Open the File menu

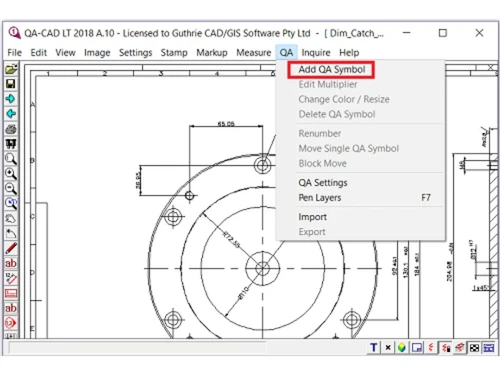(x=14, y=53)
